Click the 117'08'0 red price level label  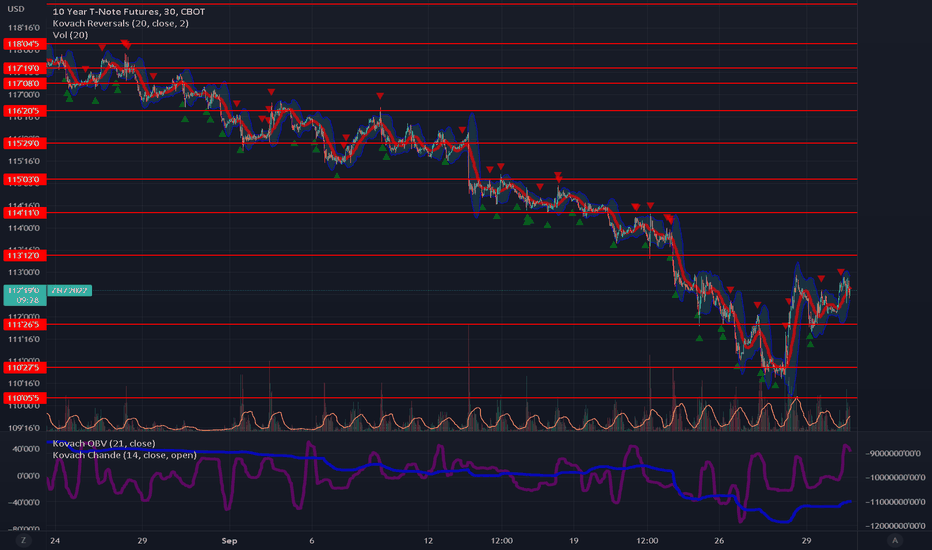click(24, 83)
